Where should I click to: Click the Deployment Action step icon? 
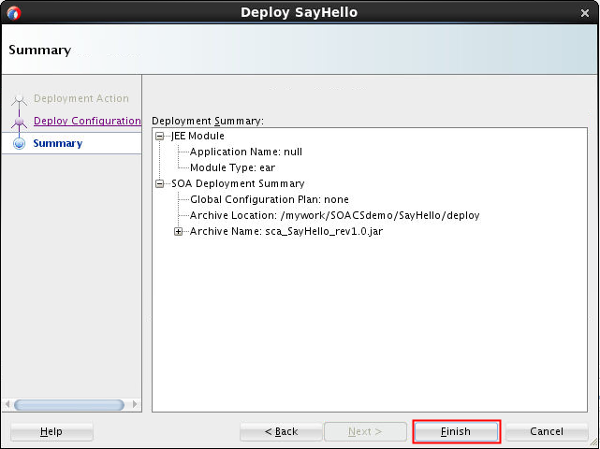tap(19, 99)
